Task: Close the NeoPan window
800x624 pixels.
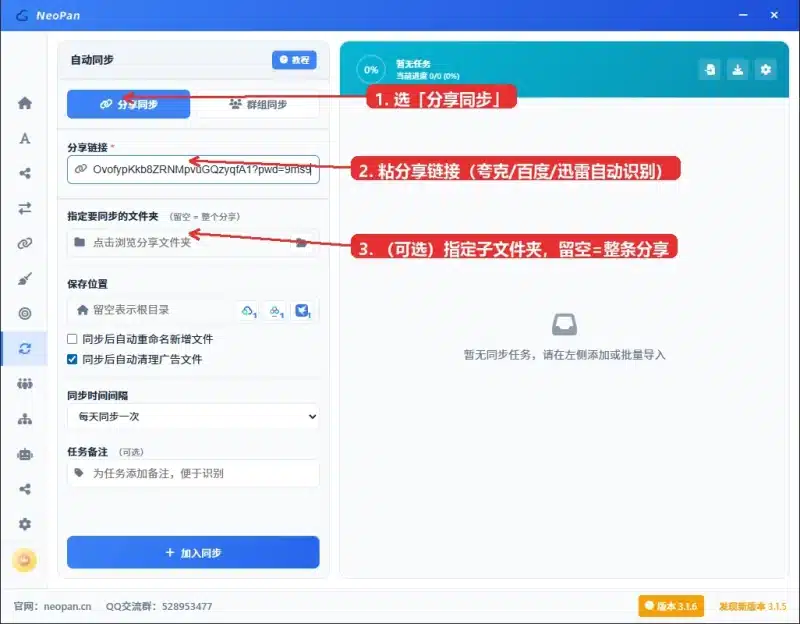Action: (774, 15)
